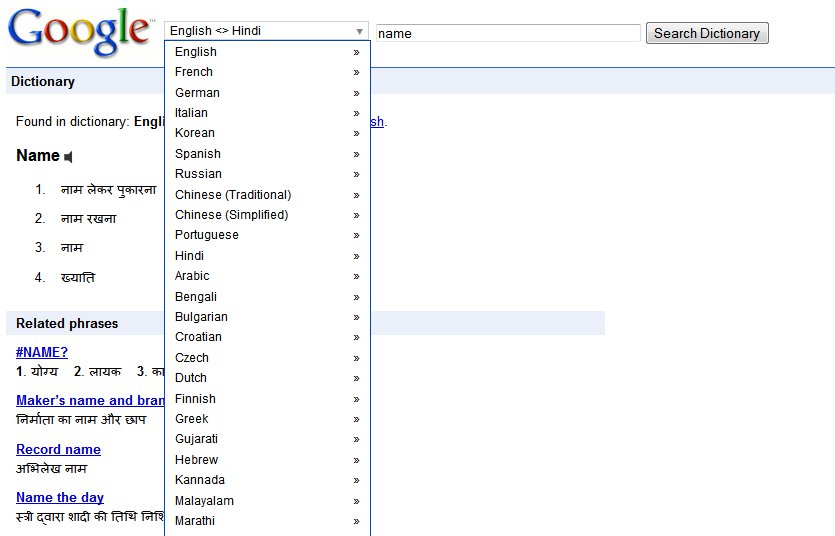Click the Dictionary section heading
The width and height of the screenshot is (835, 536).
point(43,81)
